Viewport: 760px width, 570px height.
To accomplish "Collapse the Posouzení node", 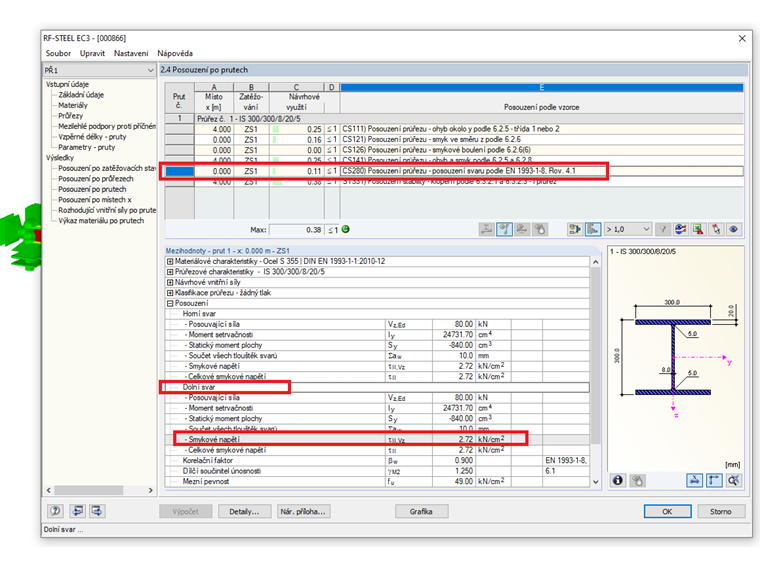I will [x=170, y=303].
